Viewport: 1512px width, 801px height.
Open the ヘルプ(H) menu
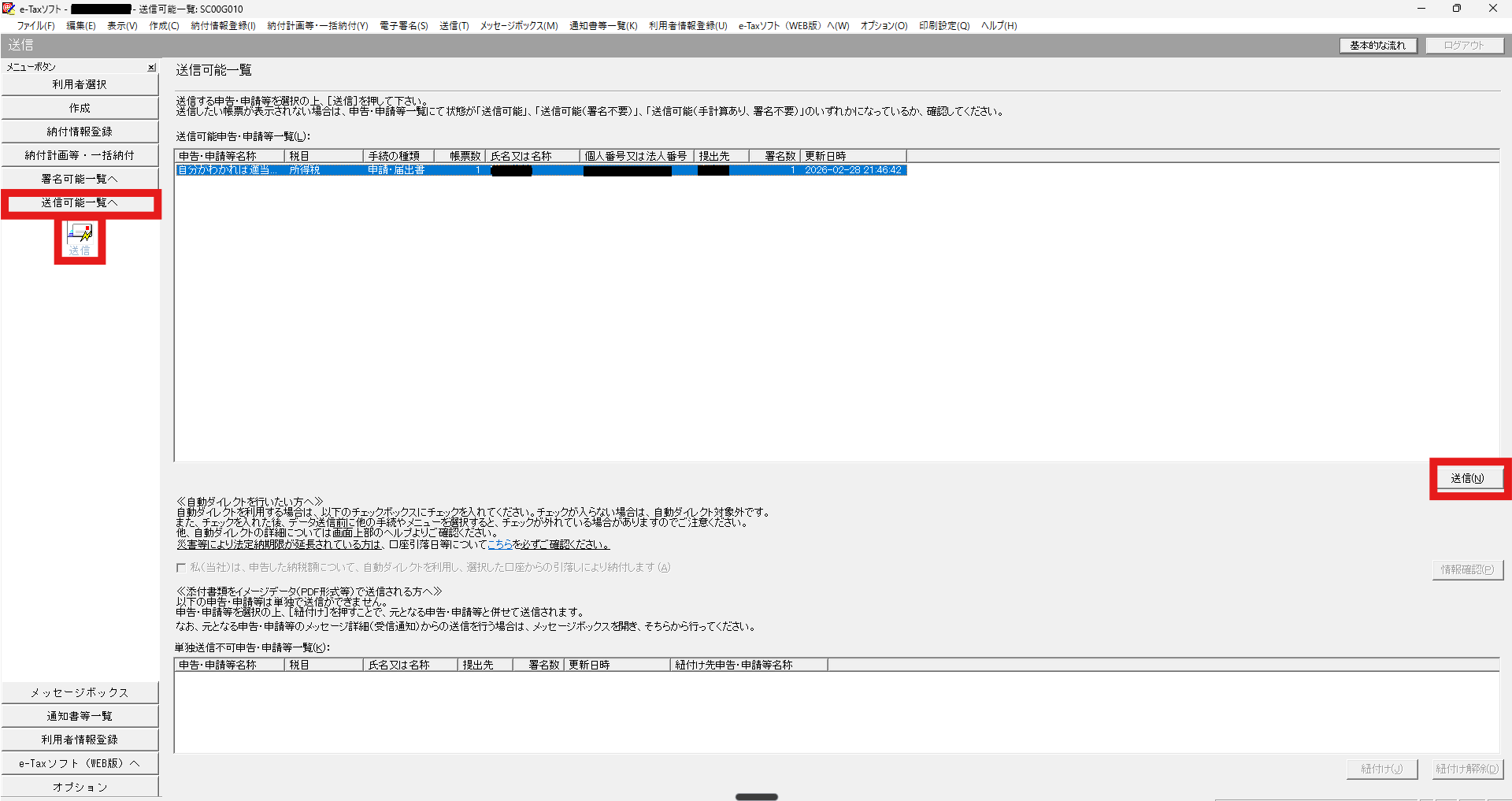pos(999,26)
